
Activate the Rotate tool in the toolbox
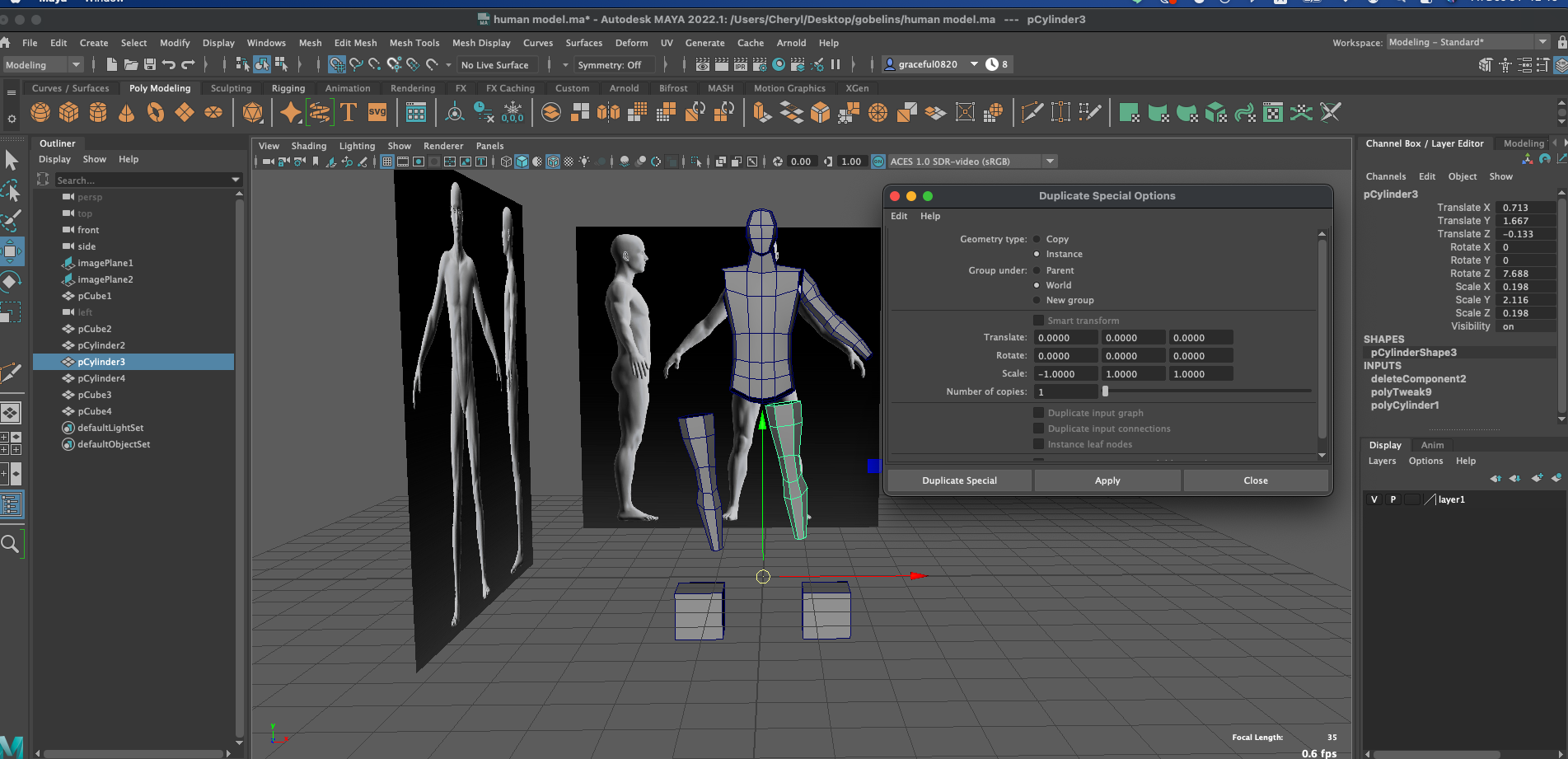[11, 281]
